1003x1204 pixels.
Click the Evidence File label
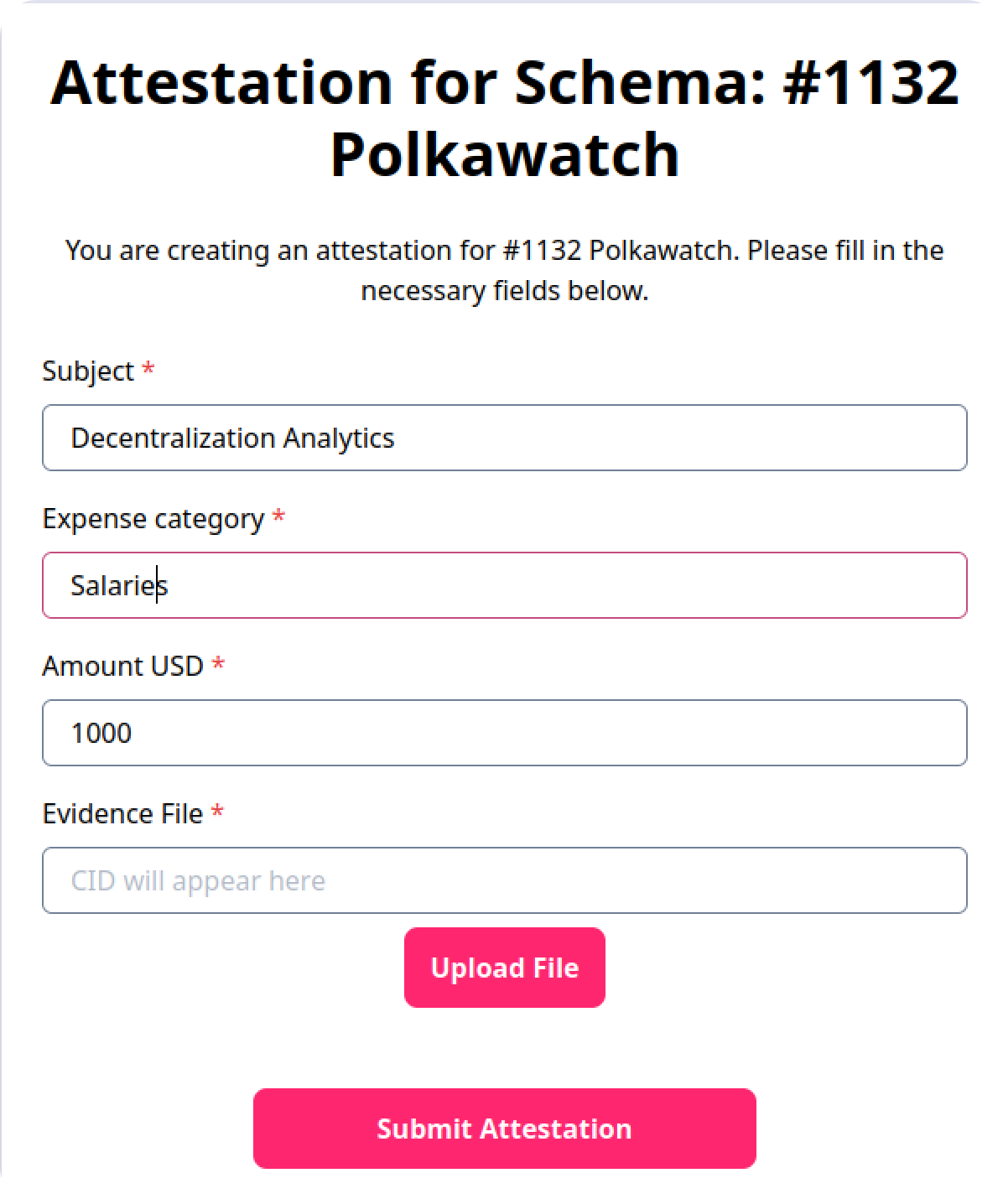click(x=122, y=813)
